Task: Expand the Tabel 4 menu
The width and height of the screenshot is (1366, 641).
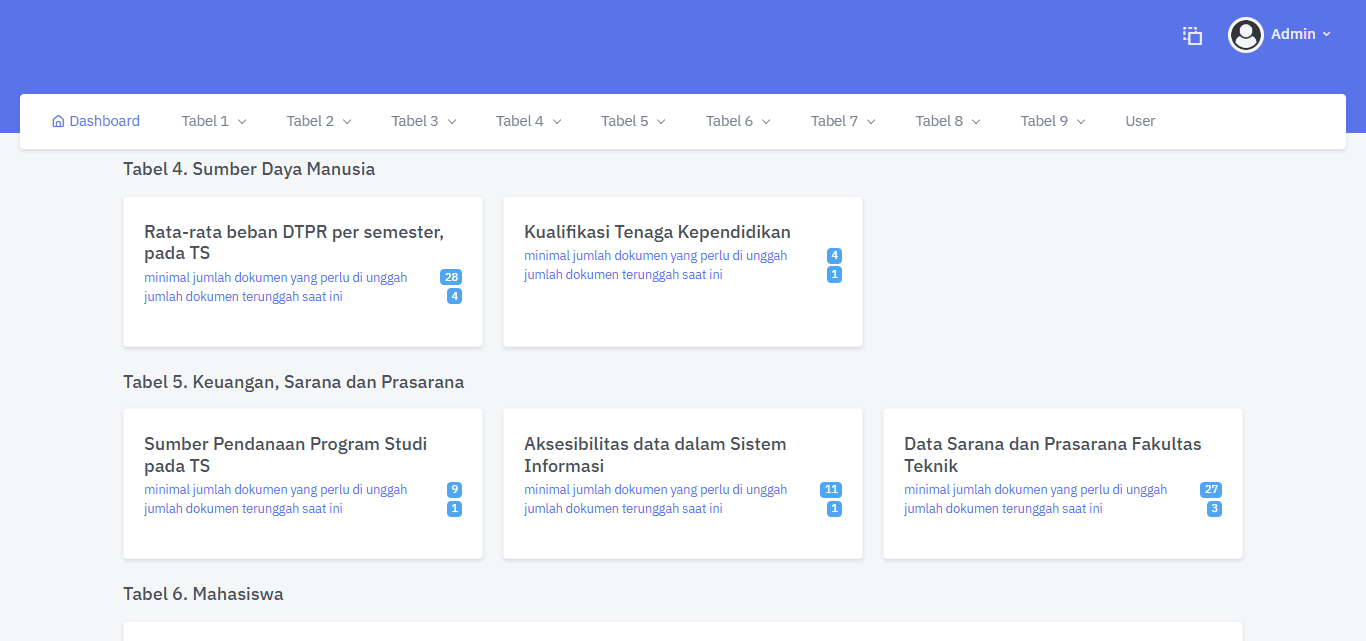Action: pyautogui.click(x=529, y=121)
